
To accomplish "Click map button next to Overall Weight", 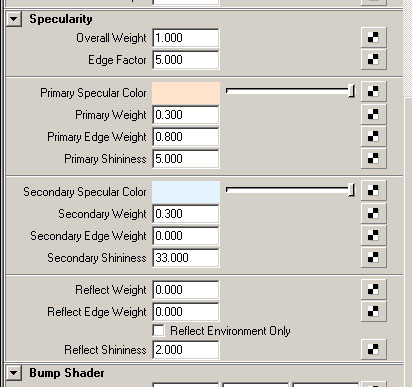I will pos(373,37).
